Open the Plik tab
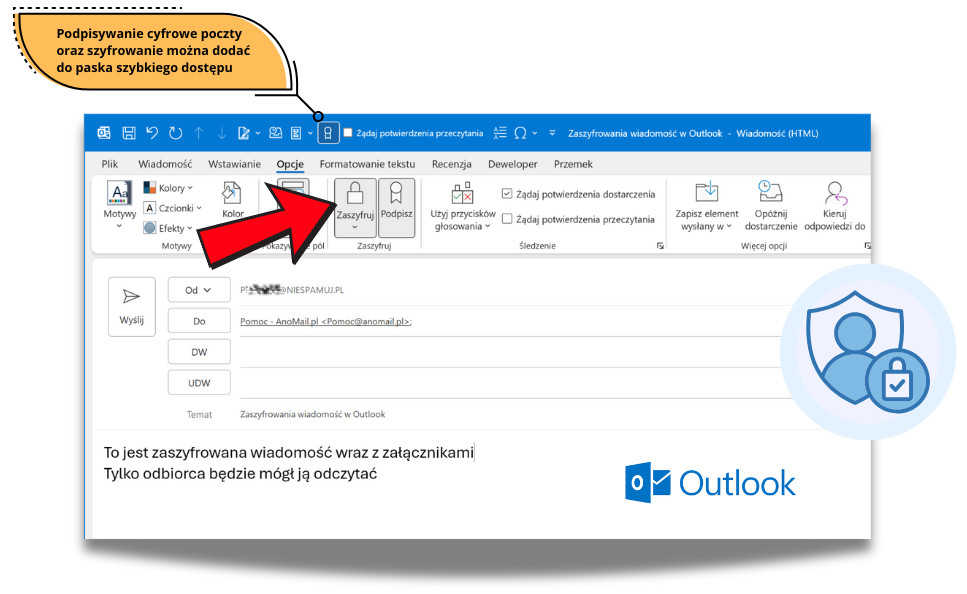967x594 pixels. point(110,164)
